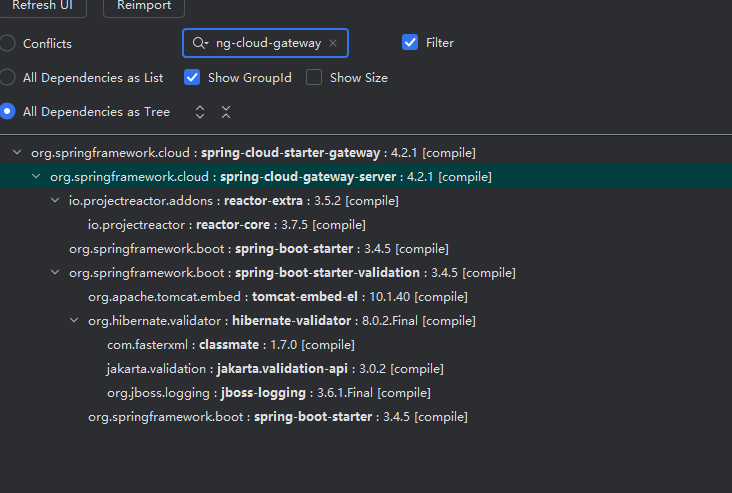This screenshot has height=493, width=732.
Task: Expand all dependency tree nodes
Action: click(200, 112)
